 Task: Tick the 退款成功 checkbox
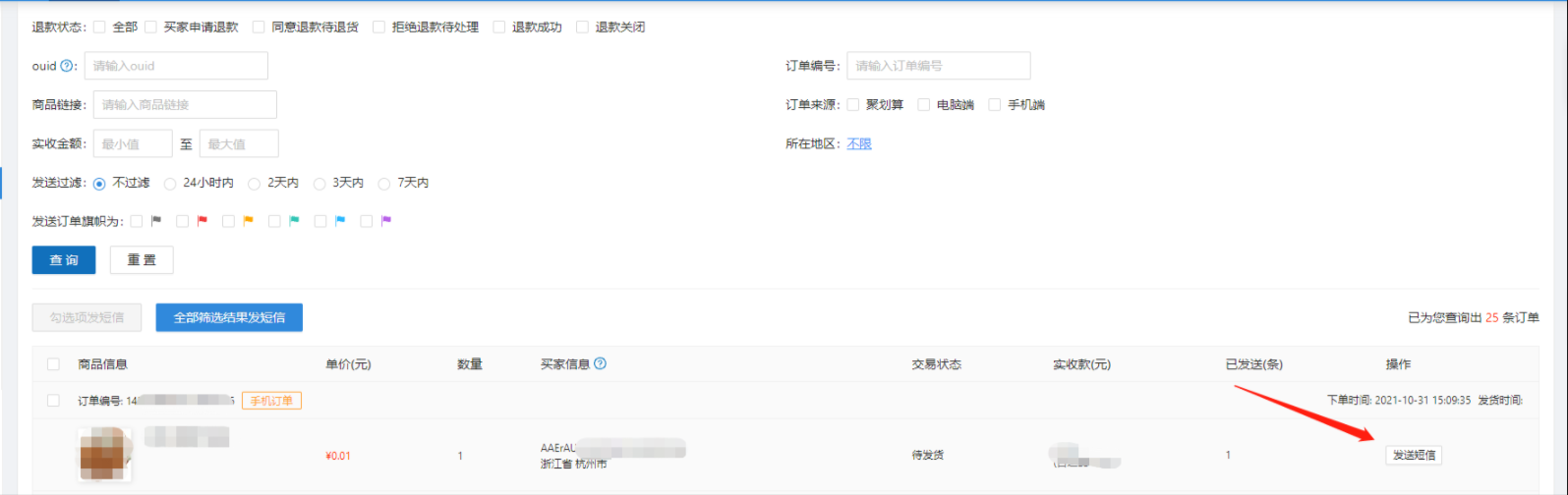[499, 27]
